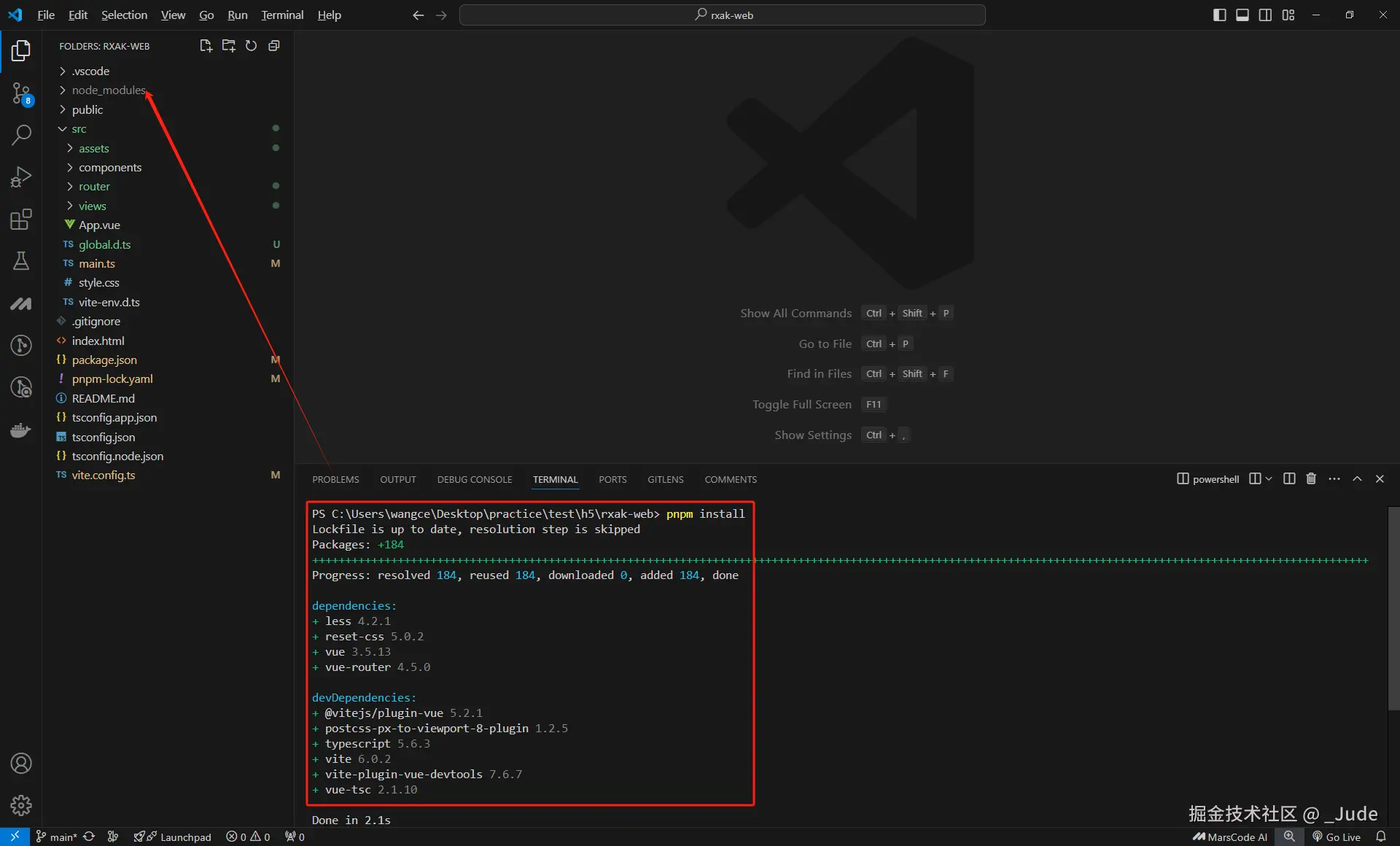Open the Search view icon
The height and width of the screenshot is (846, 1400).
tap(21, 135)
